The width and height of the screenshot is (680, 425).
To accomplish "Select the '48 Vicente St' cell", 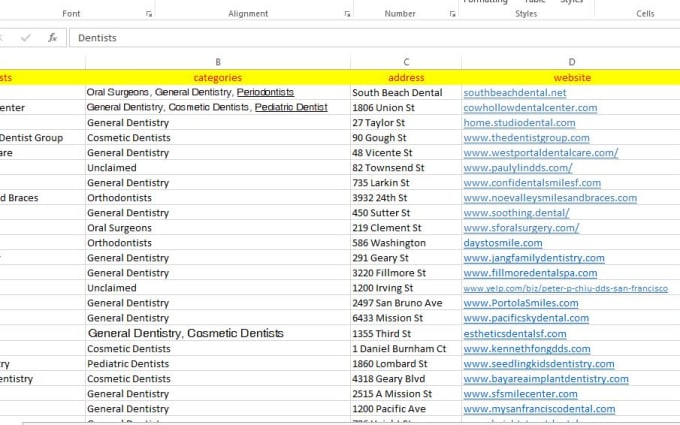I will 406,153.
